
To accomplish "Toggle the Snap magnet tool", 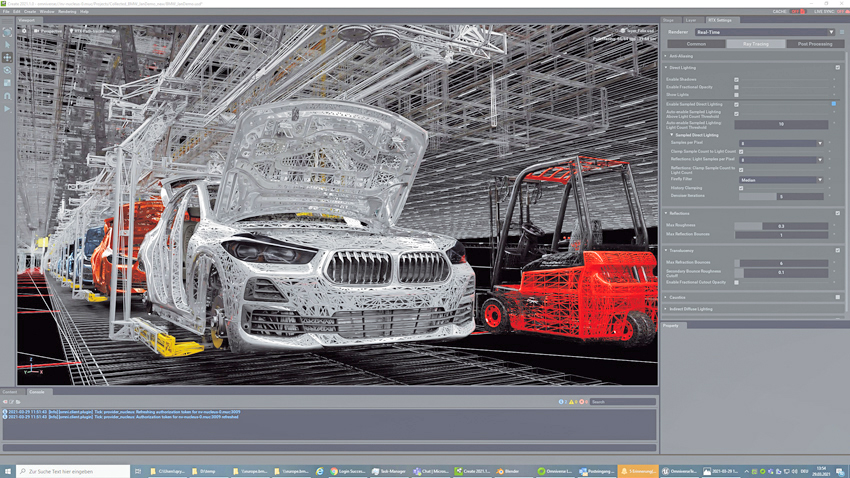I will (x=7, y=96).
